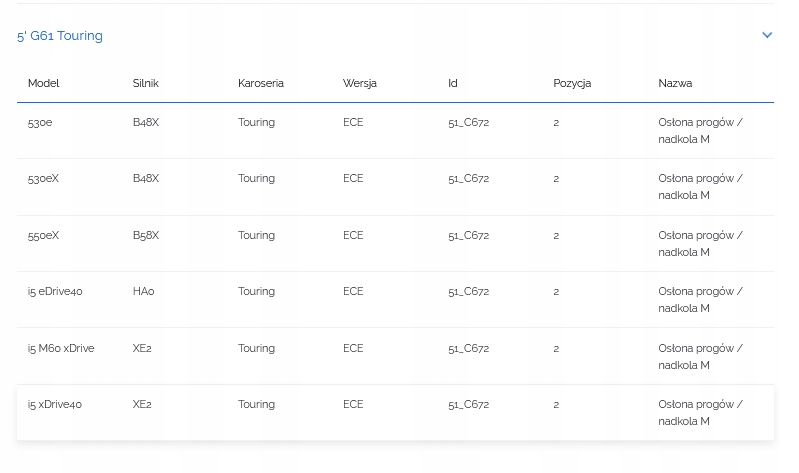
Task: Click Touring body cell in 530e row
Action: click(x=256, y=122)
